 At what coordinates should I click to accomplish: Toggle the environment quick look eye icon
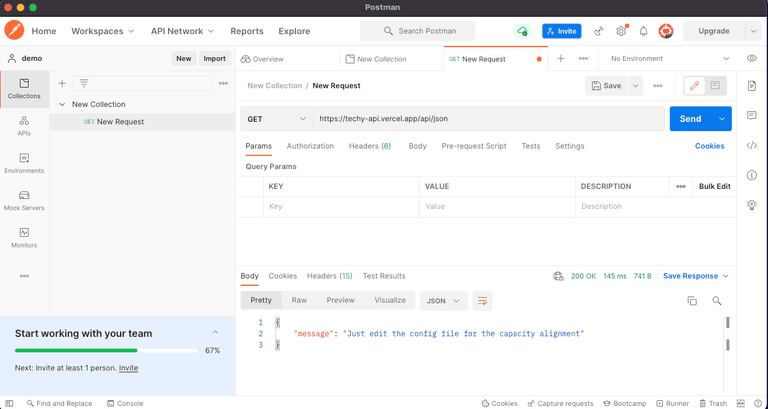(752, 58)
